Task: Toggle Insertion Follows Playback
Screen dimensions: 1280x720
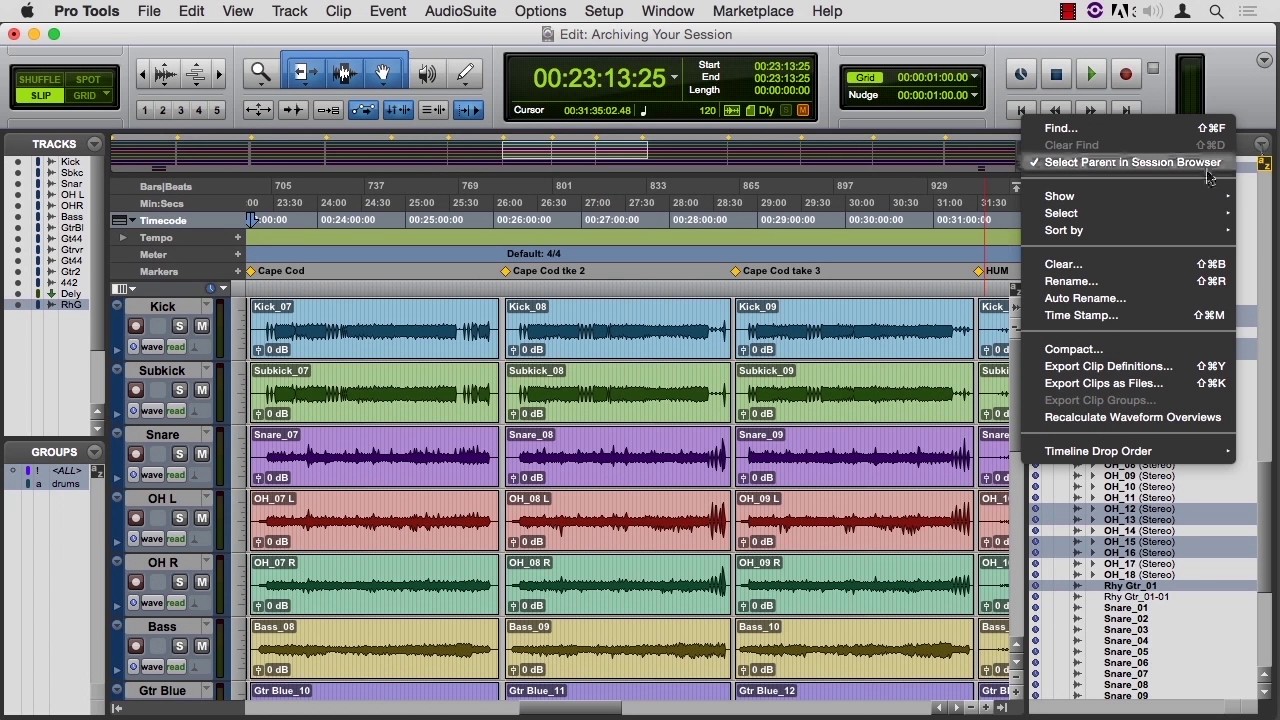Action: pos(468,110)
